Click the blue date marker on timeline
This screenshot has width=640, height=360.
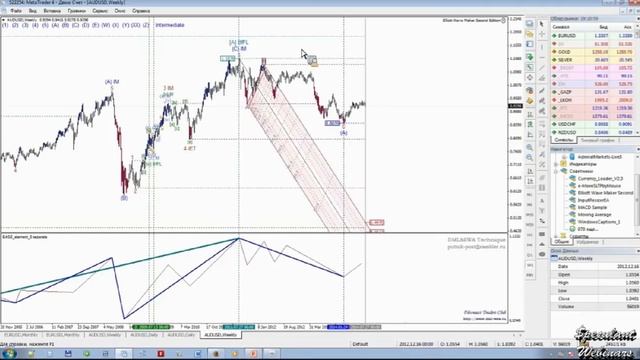338,327
